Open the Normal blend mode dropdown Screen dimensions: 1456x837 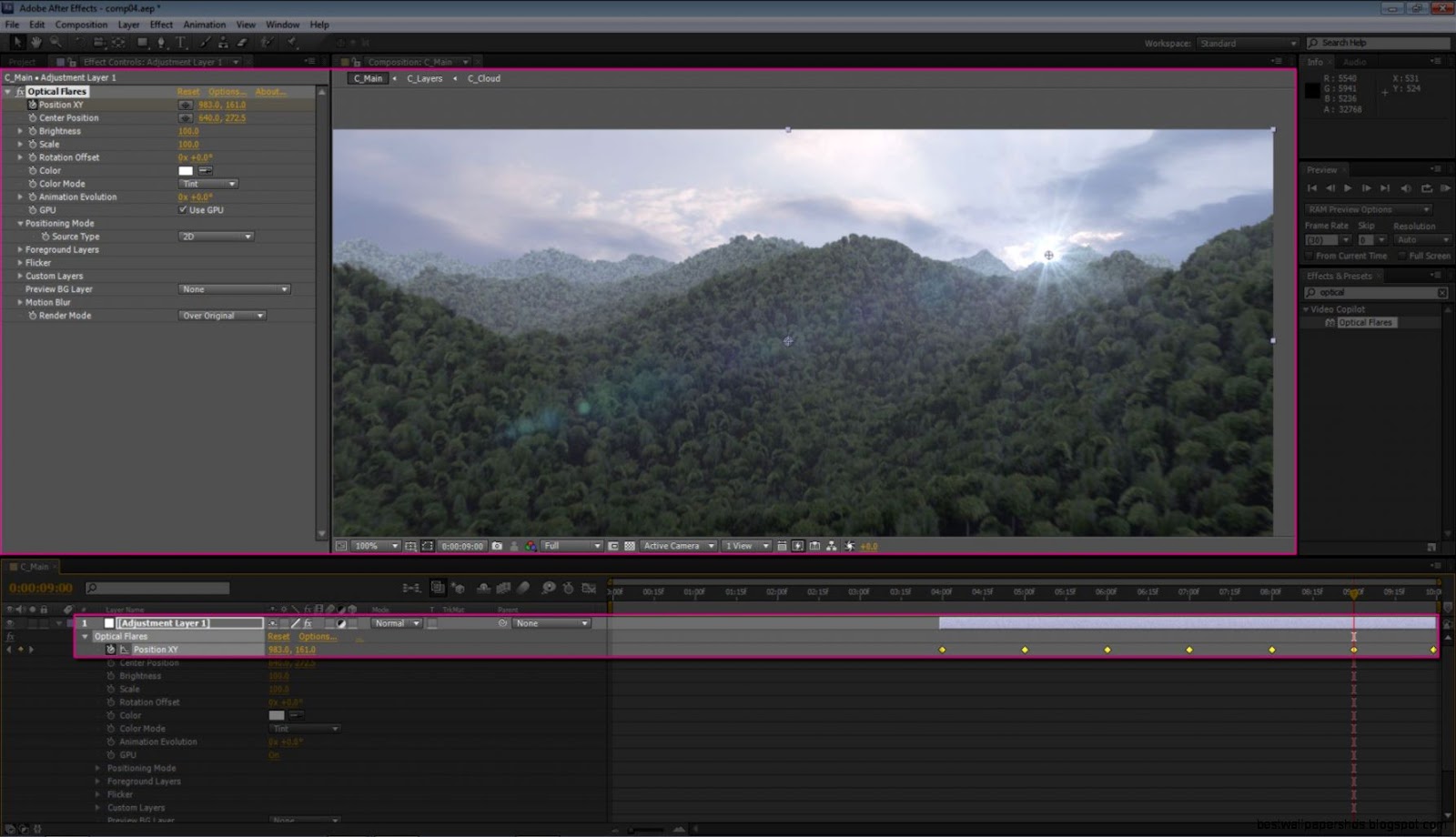pyautogui.click(x=396, y=623)
